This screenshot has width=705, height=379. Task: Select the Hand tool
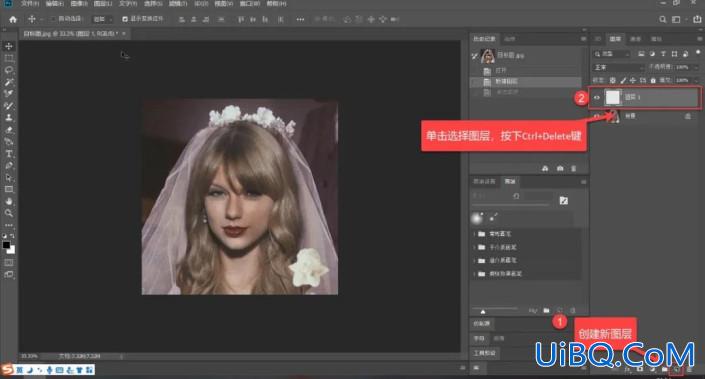pos(9,201)
